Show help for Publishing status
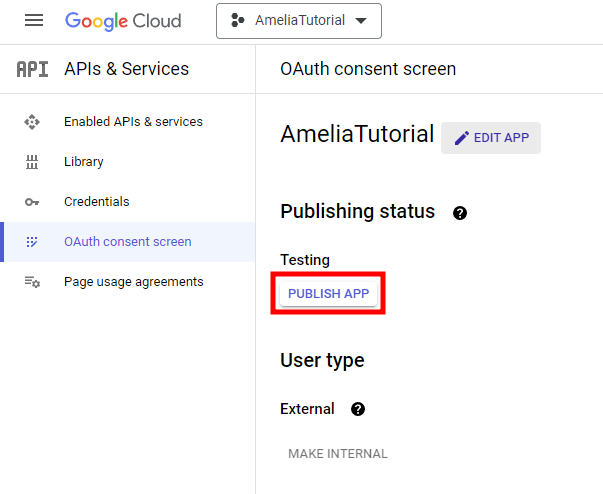This screenshot has height=494, width=603. pos(460,213)
